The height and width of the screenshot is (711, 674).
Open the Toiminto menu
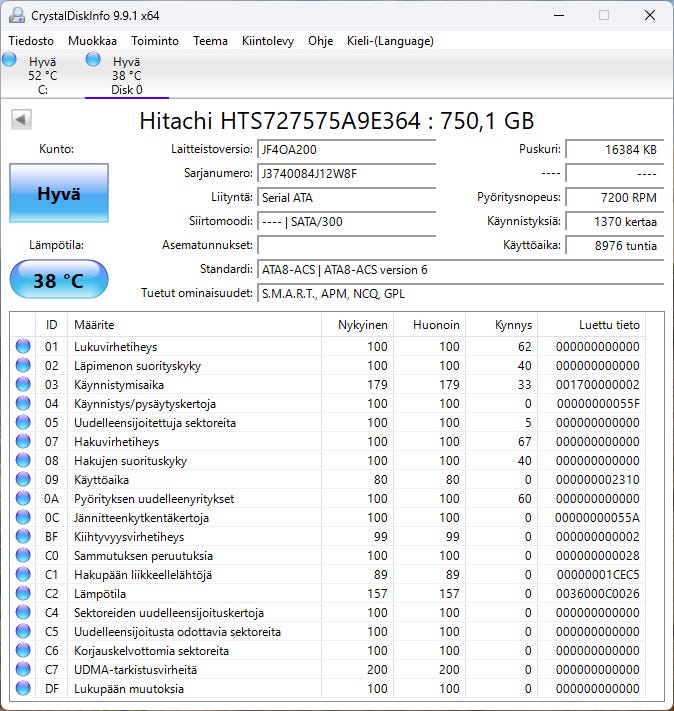[x=155, y=41]
